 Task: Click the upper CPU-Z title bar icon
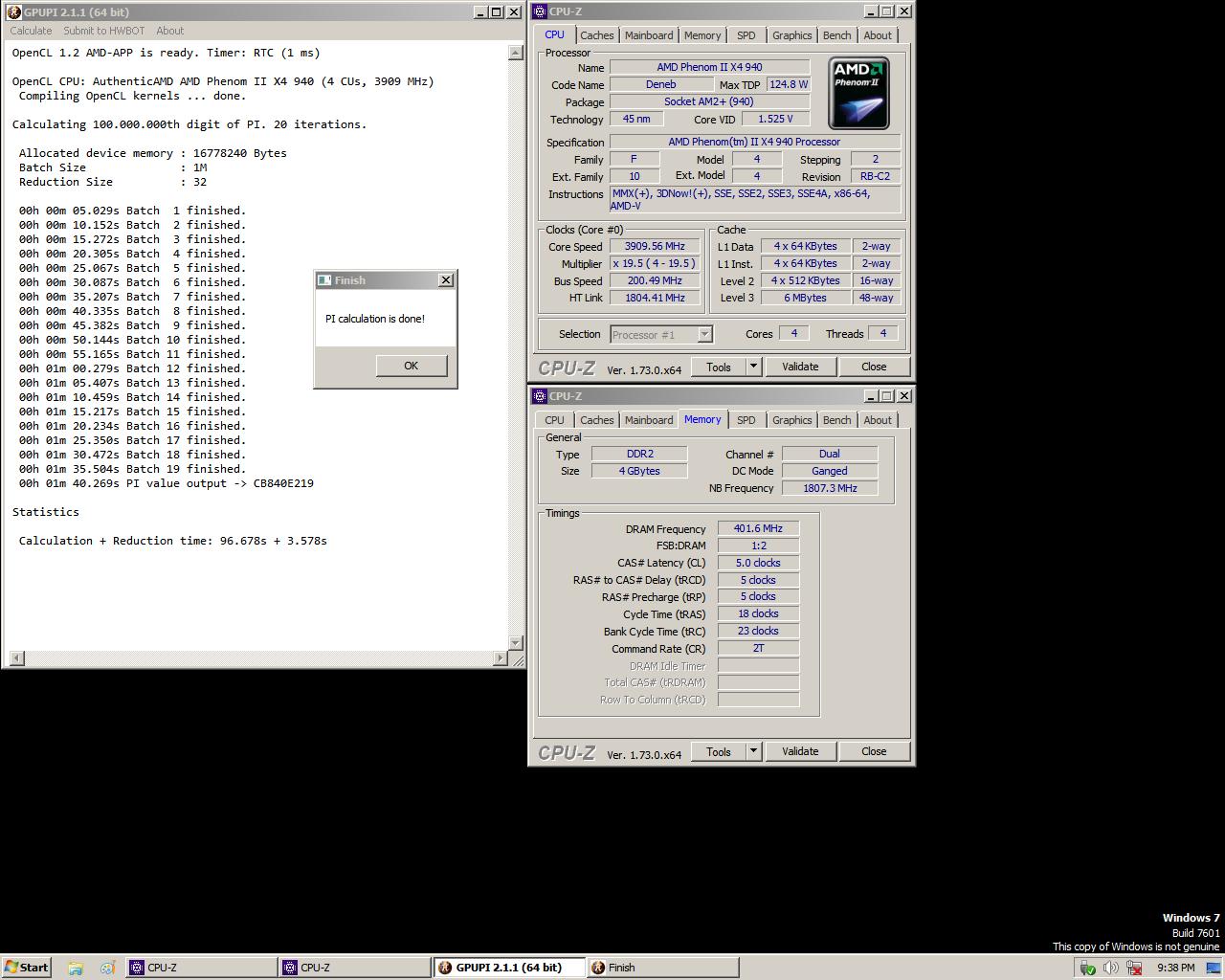(540, 11)
